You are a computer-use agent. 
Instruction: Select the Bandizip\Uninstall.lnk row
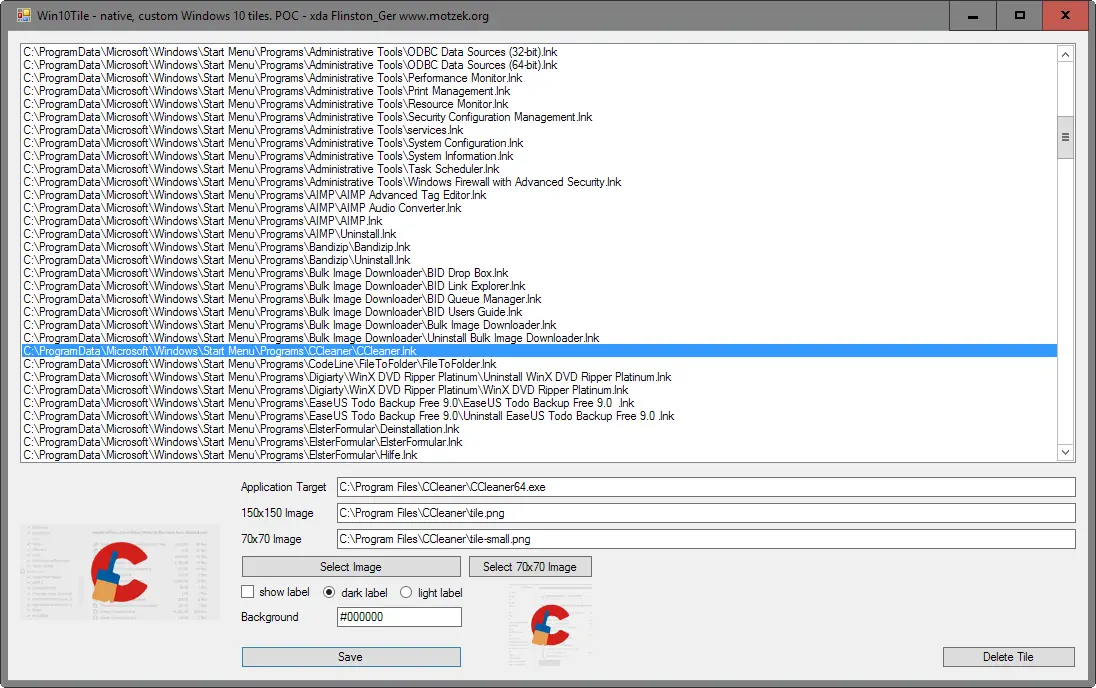click(x=539, y=260)
